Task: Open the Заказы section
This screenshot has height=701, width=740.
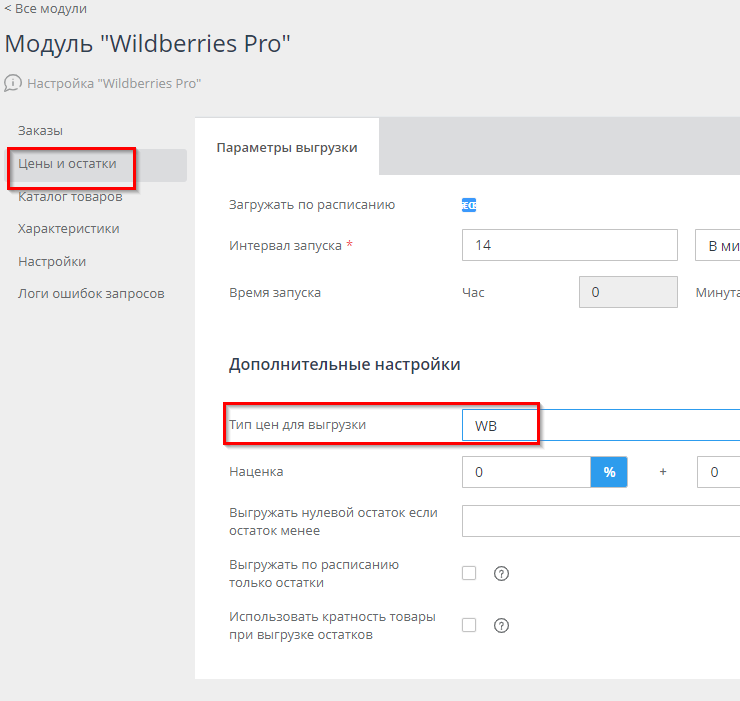Action: click(41, 131)
